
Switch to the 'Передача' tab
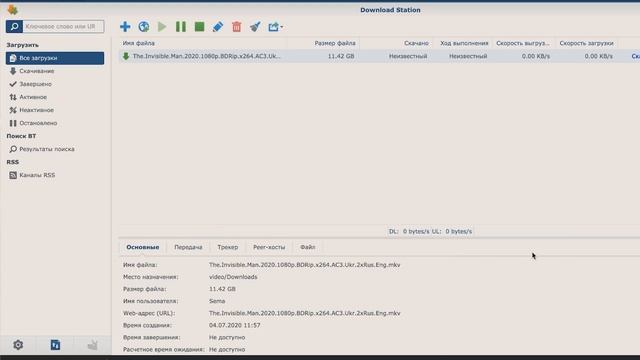point(188,247)
